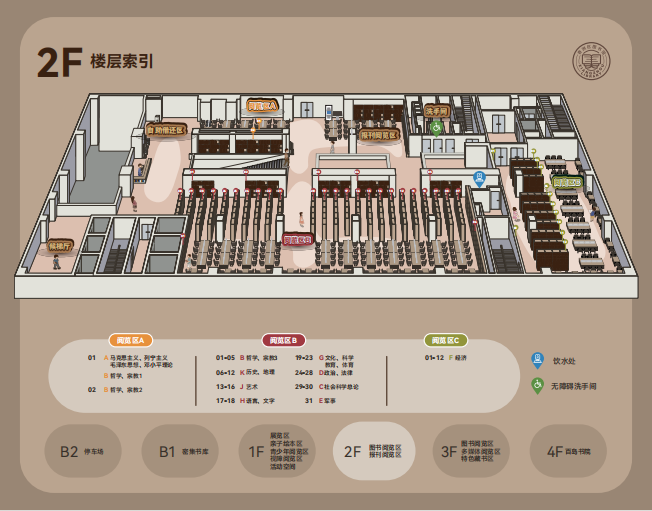This screenshot has width=652, height=511.
Task: Click the 阅览区A marker on the map
Action: [x=262, y=105]
